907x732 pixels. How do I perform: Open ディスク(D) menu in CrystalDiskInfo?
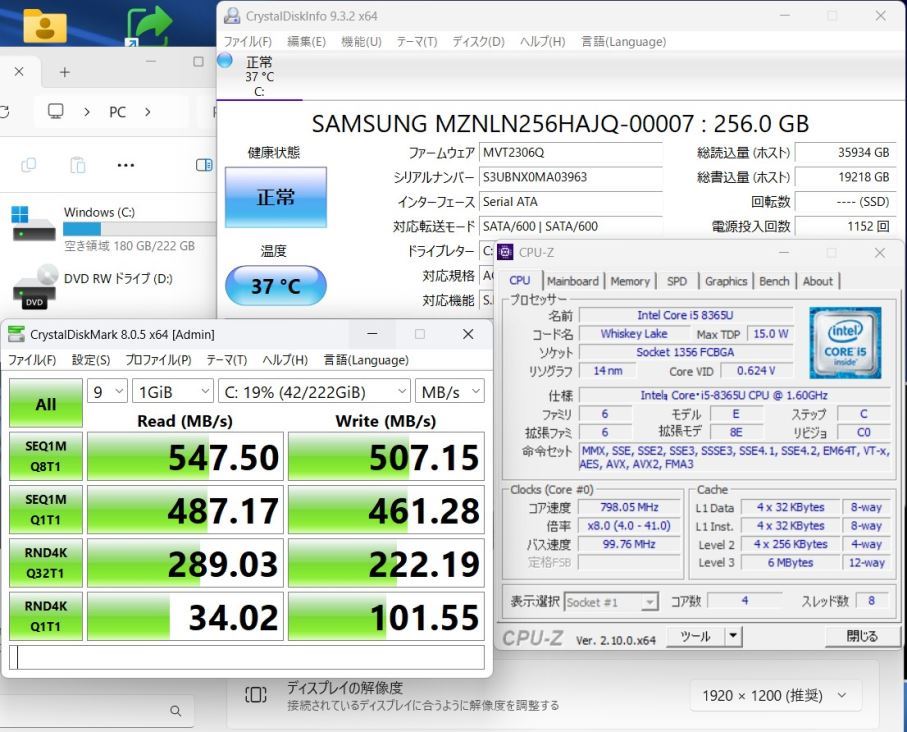coord(478,42)
